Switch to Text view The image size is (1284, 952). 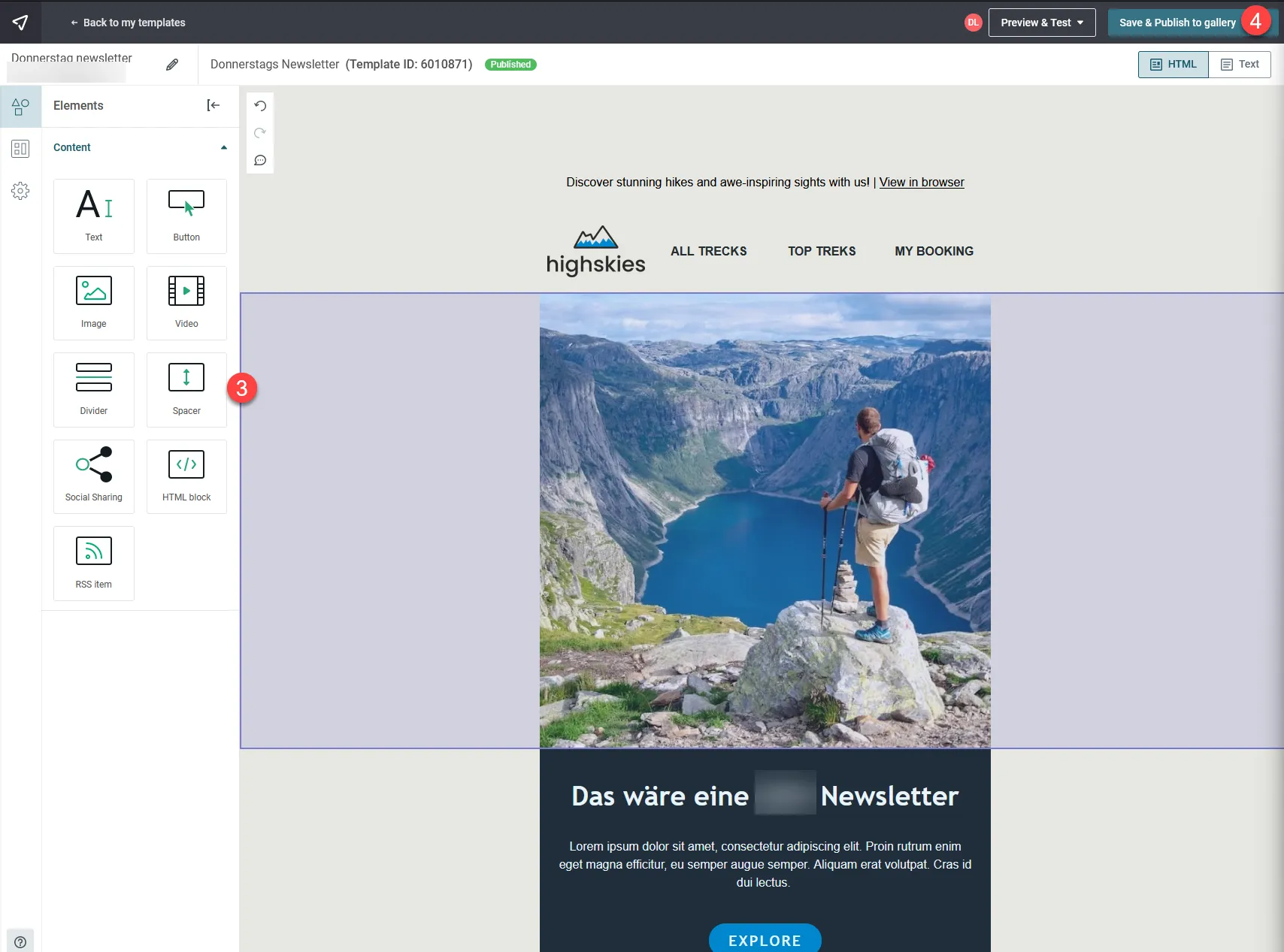point(1240,65)
